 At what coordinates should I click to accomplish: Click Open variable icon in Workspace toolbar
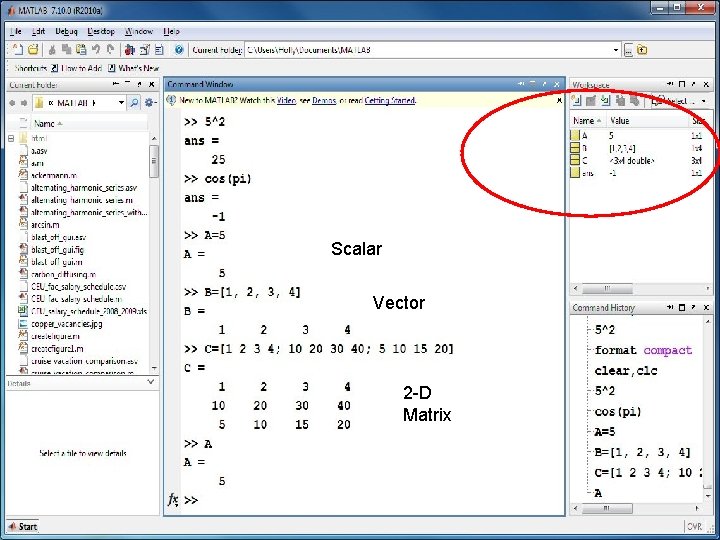pos(591,101)
